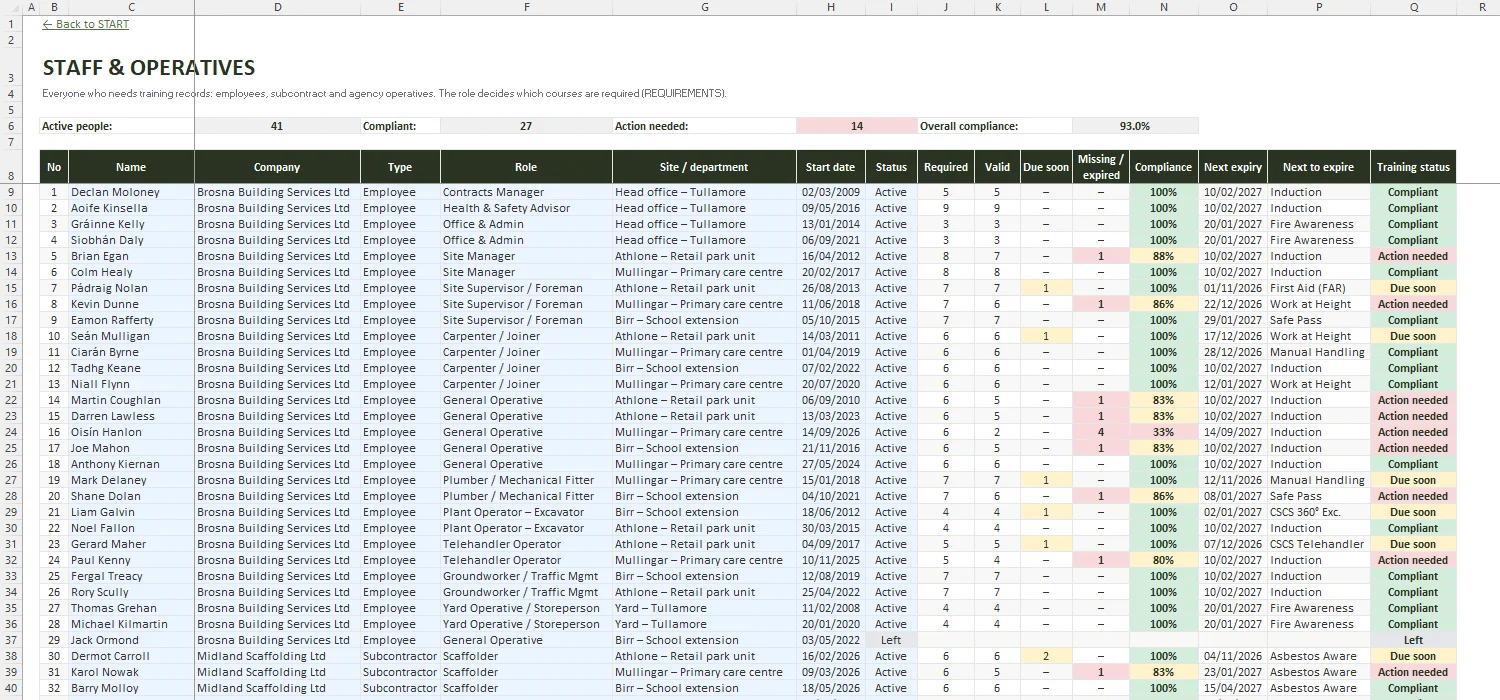The image size is (1500, 700).
Task: Click the Missing / expired heading
Action: click(x=1101, y=167)
